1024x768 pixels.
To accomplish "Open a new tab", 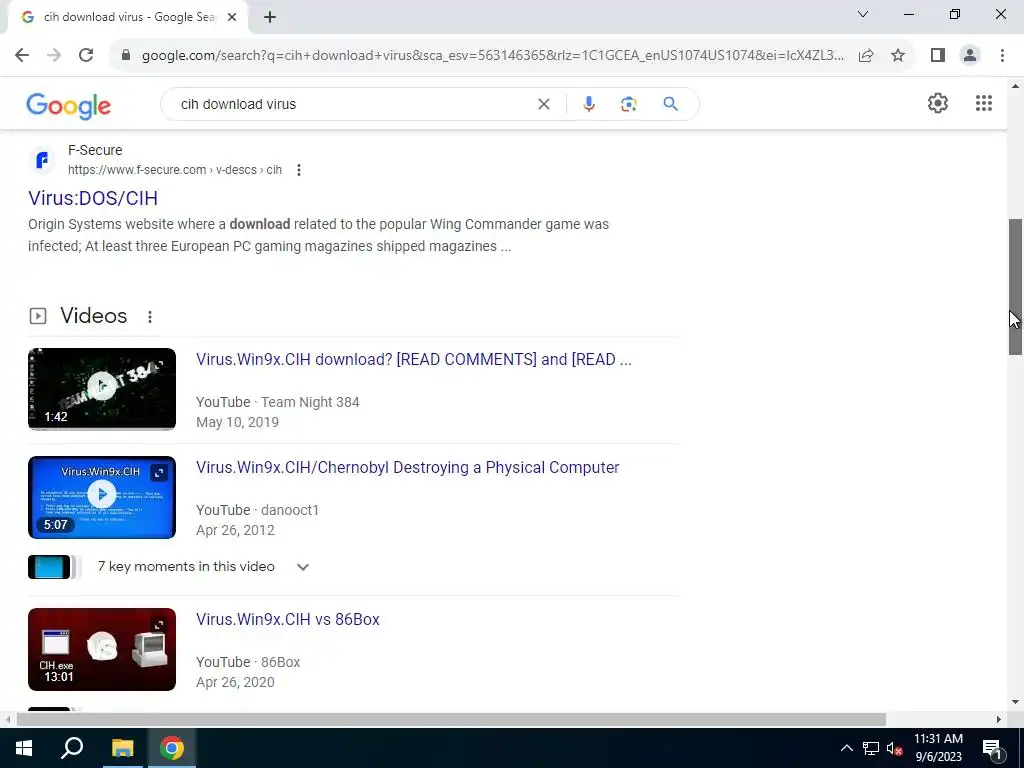I will coord(270,17).
